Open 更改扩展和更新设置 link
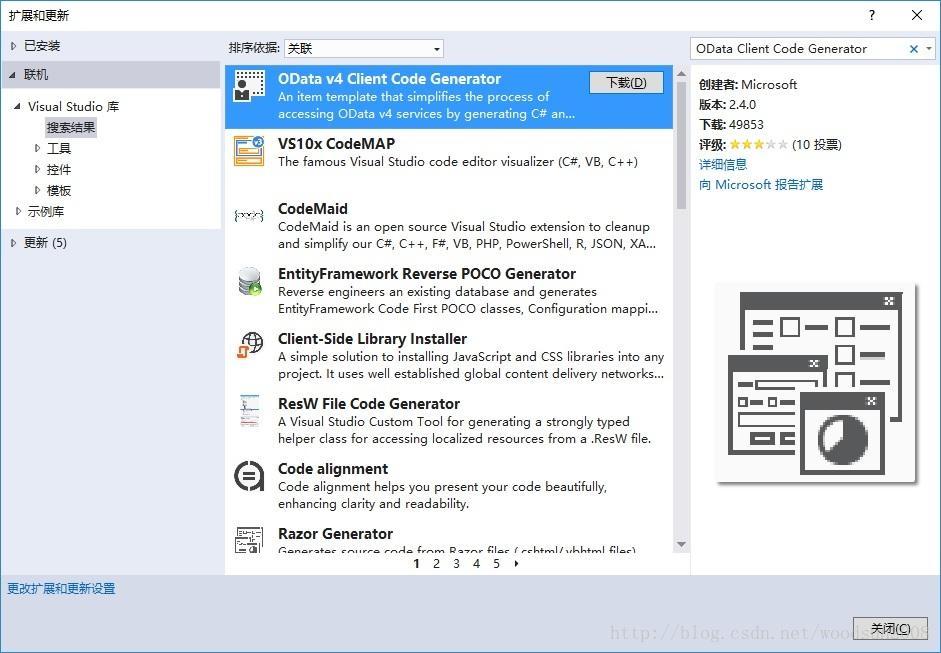Screen dimensions: 941x653 click(x=61, y=589)
